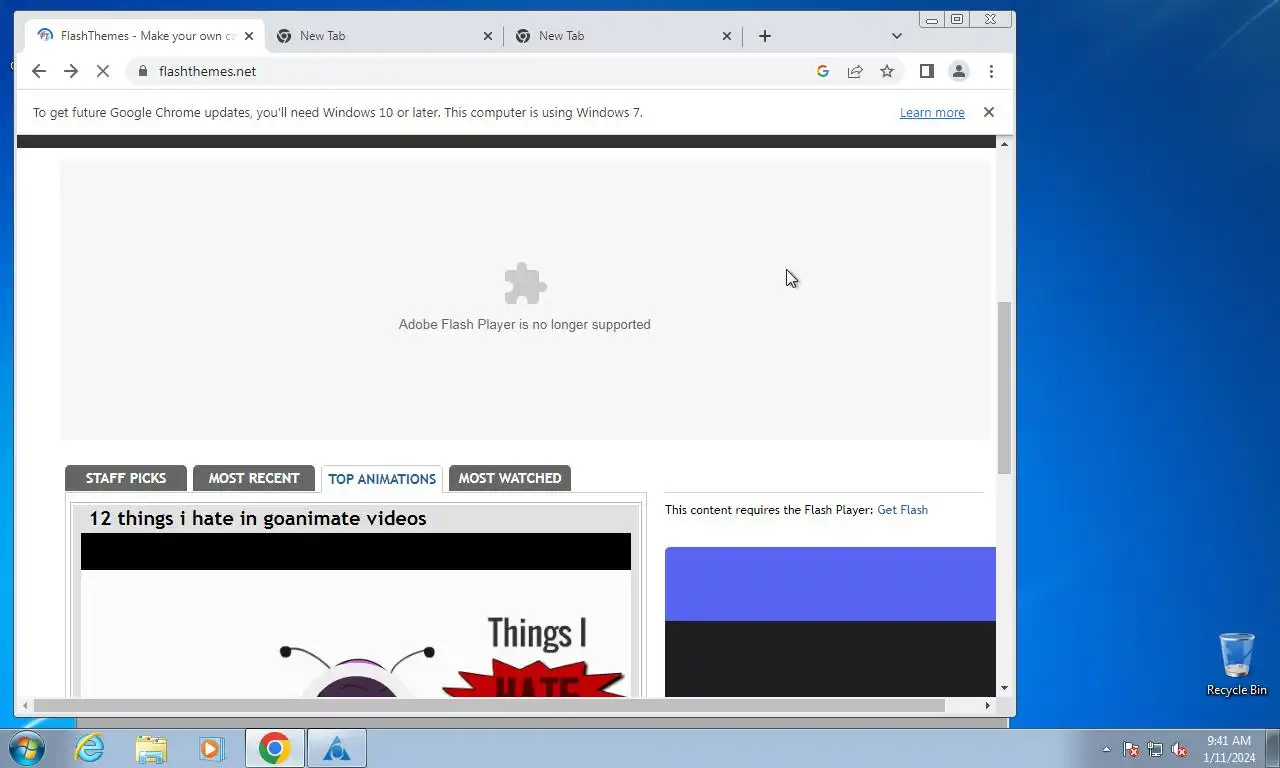Close the second tab named New Tab
1280x768 pixels.
coord(488,36)
